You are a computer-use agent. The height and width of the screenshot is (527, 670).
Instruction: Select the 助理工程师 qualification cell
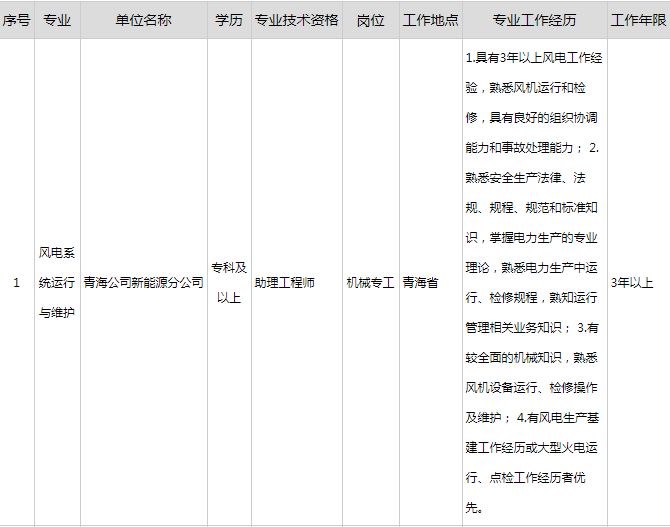pos(285,283)
